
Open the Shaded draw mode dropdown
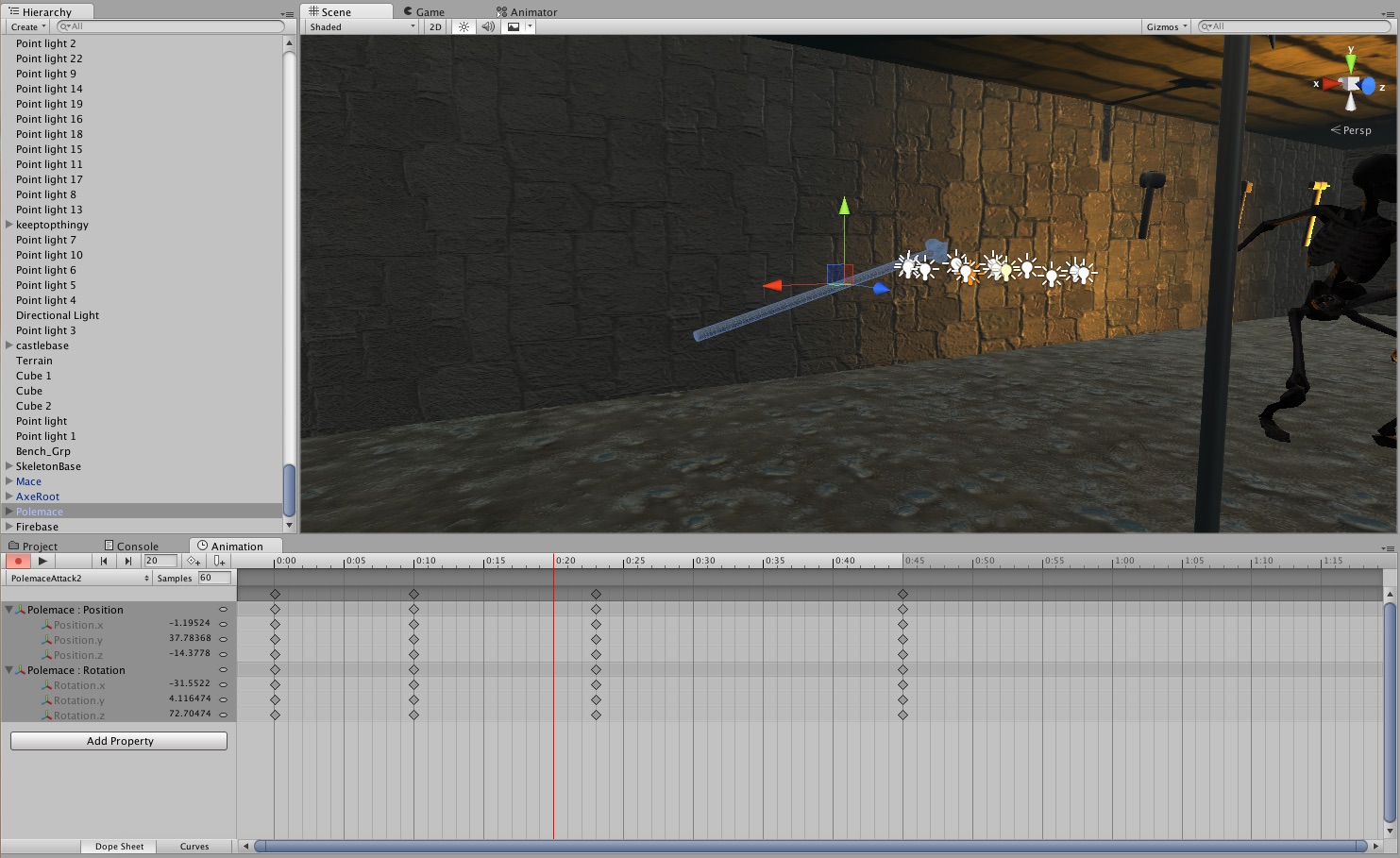[362, 26]
